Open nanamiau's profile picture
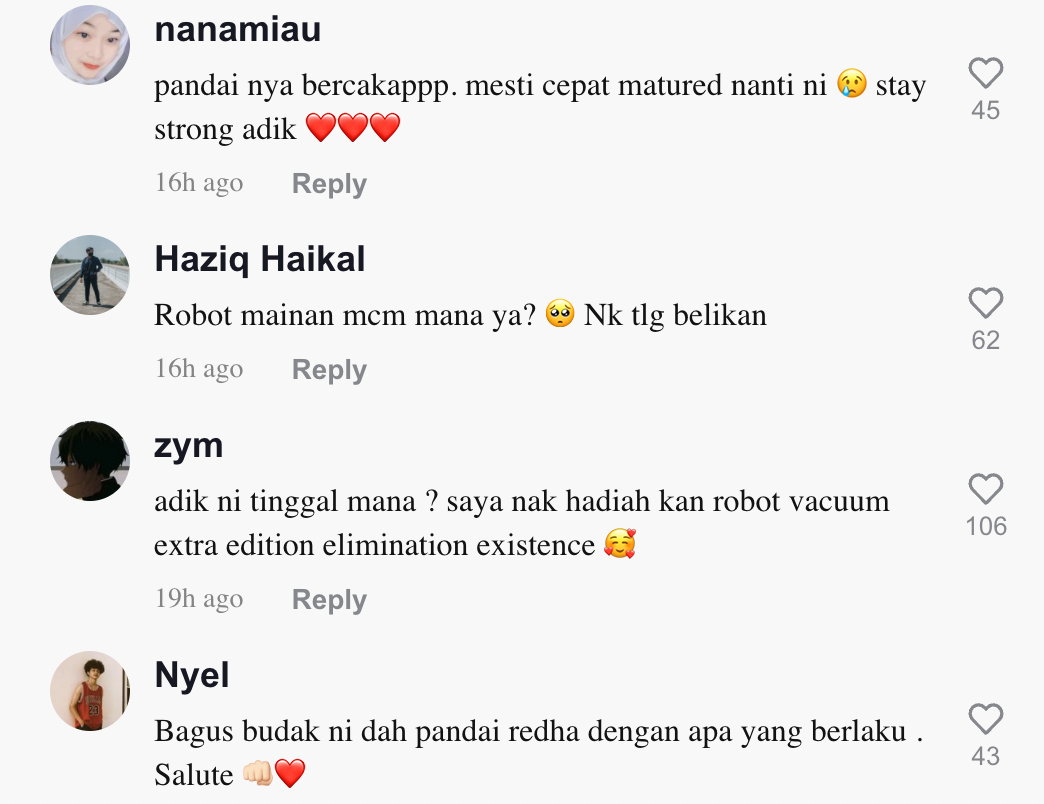This screenshot has height=804, width=1044. tap(90, 45)
